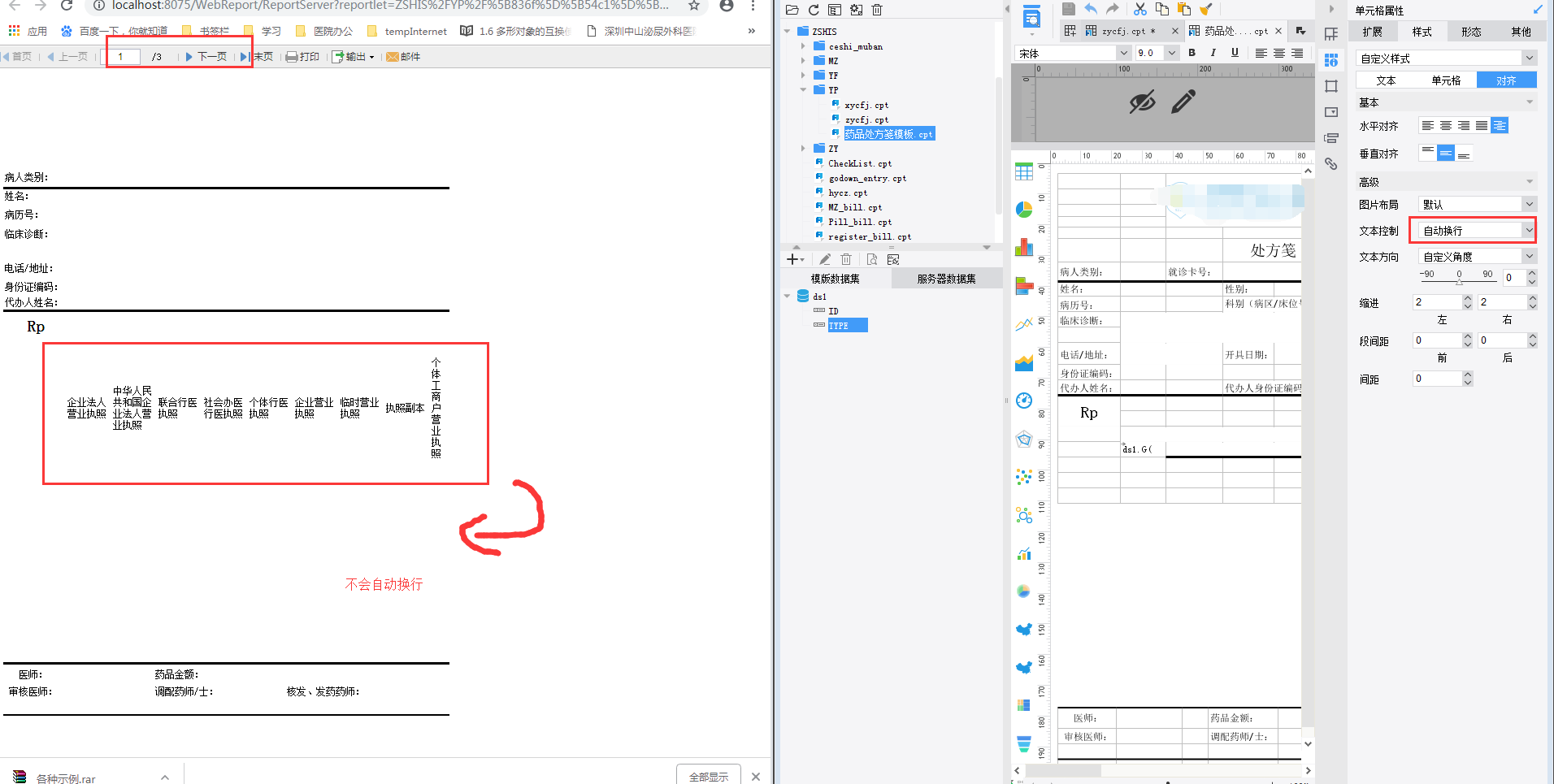Open the font family dropdown showing 宋体
1554x784 pixels.
coord(1073,53)
